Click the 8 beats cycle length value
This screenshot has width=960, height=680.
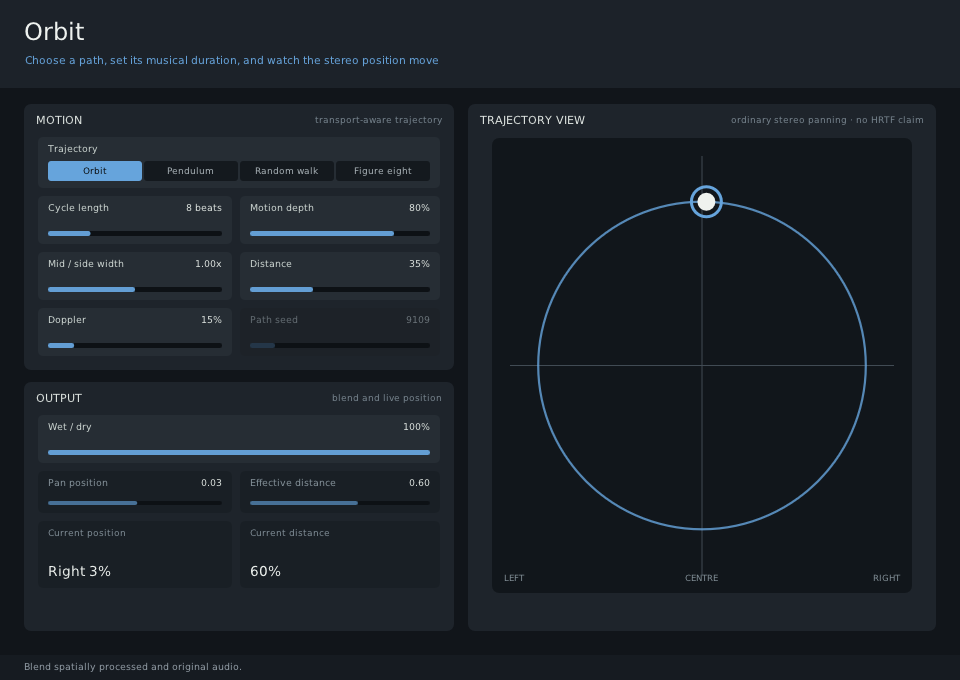204,208
